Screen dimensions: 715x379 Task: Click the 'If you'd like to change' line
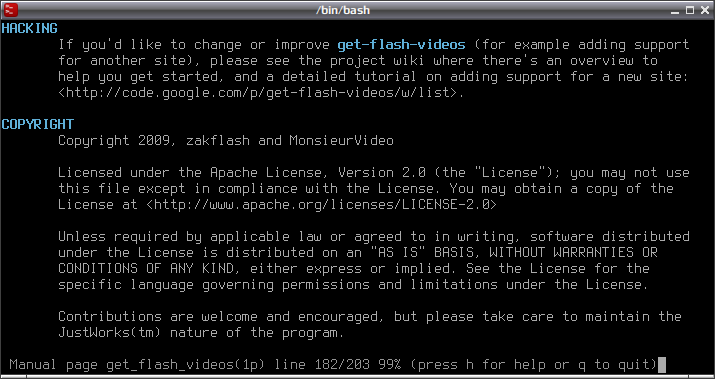coord(374,45)
